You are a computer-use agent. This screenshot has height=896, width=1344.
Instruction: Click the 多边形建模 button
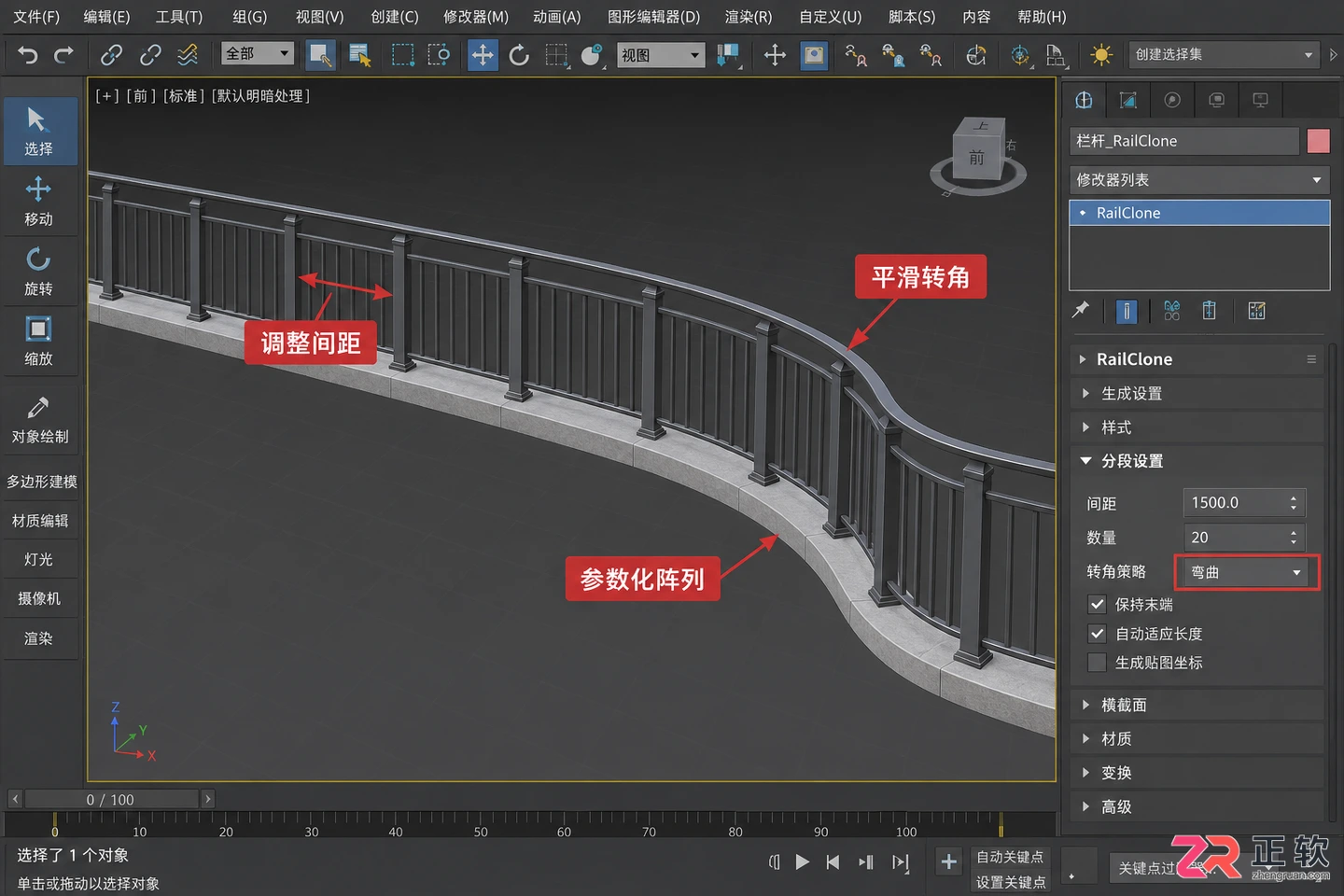(41, 482)
